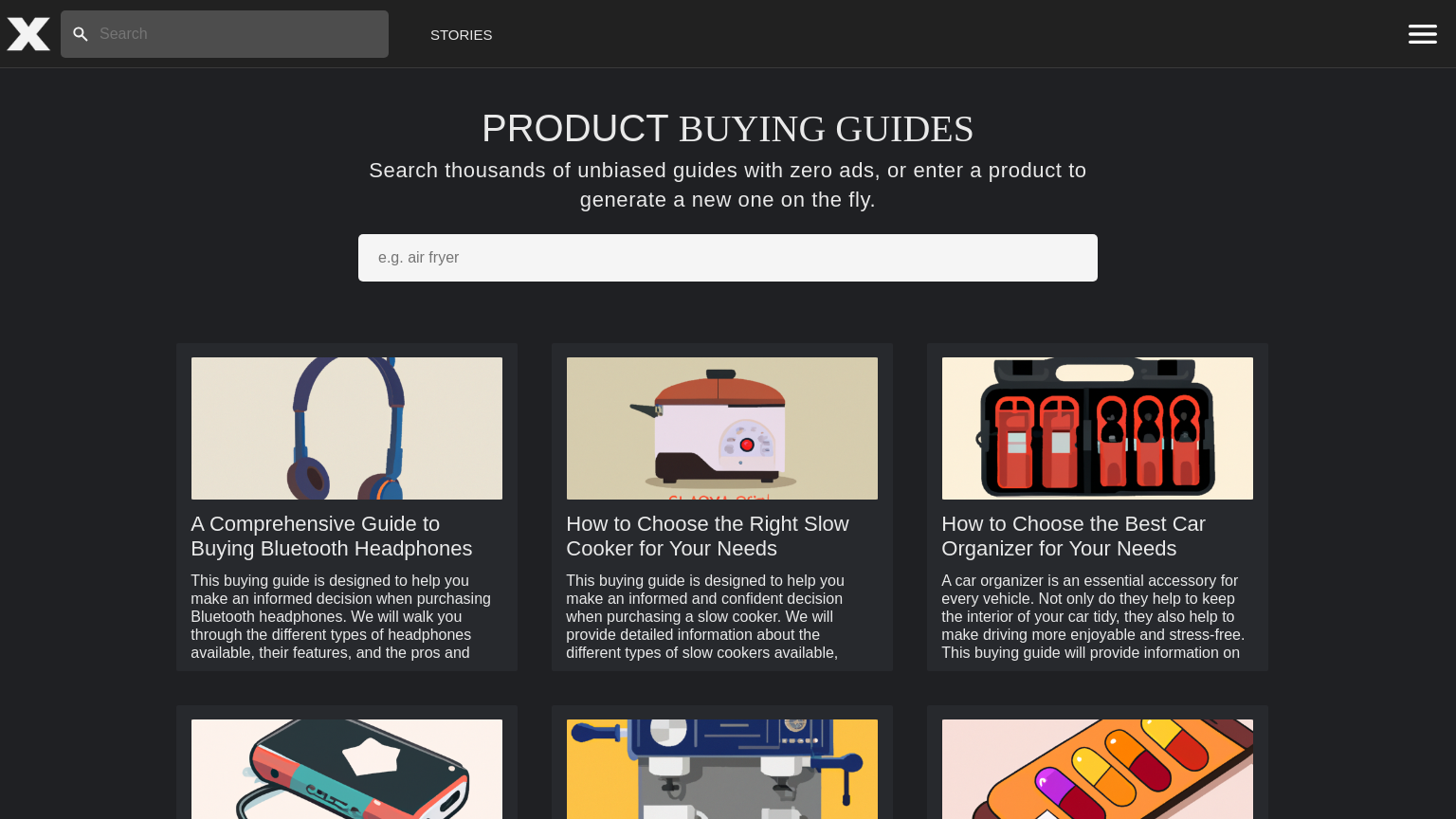Open the hamburger menu
The image size is (1456, 819).
point(1422,33)
